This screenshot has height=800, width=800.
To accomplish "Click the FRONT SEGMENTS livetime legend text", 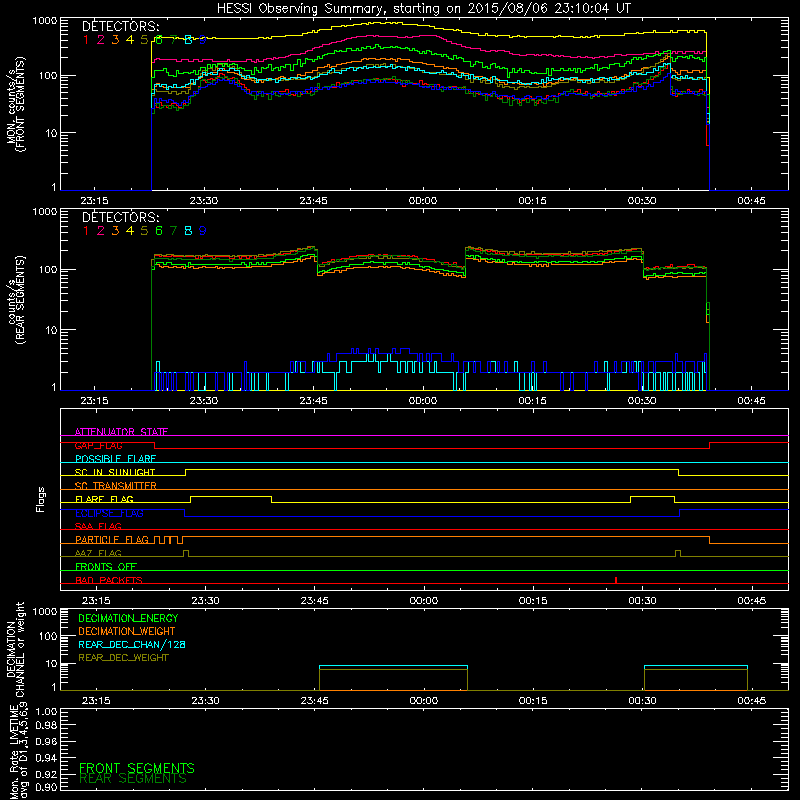I will tap(137, 768).
